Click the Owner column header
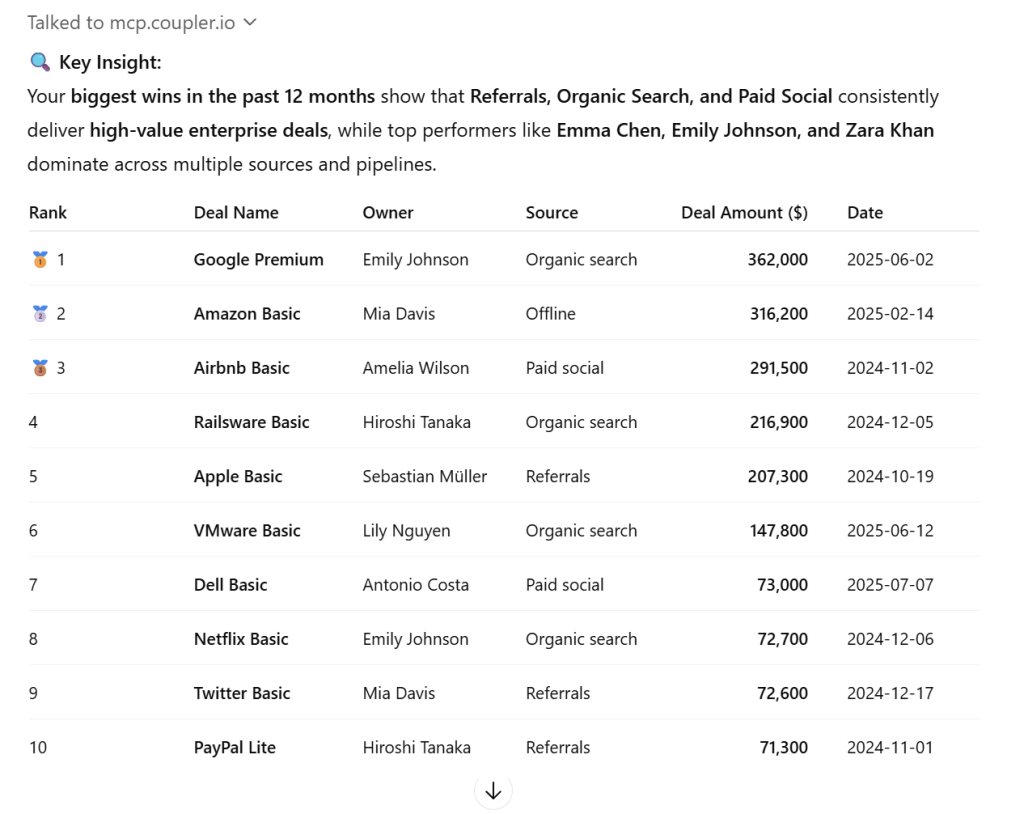 [x=388, y=212]
